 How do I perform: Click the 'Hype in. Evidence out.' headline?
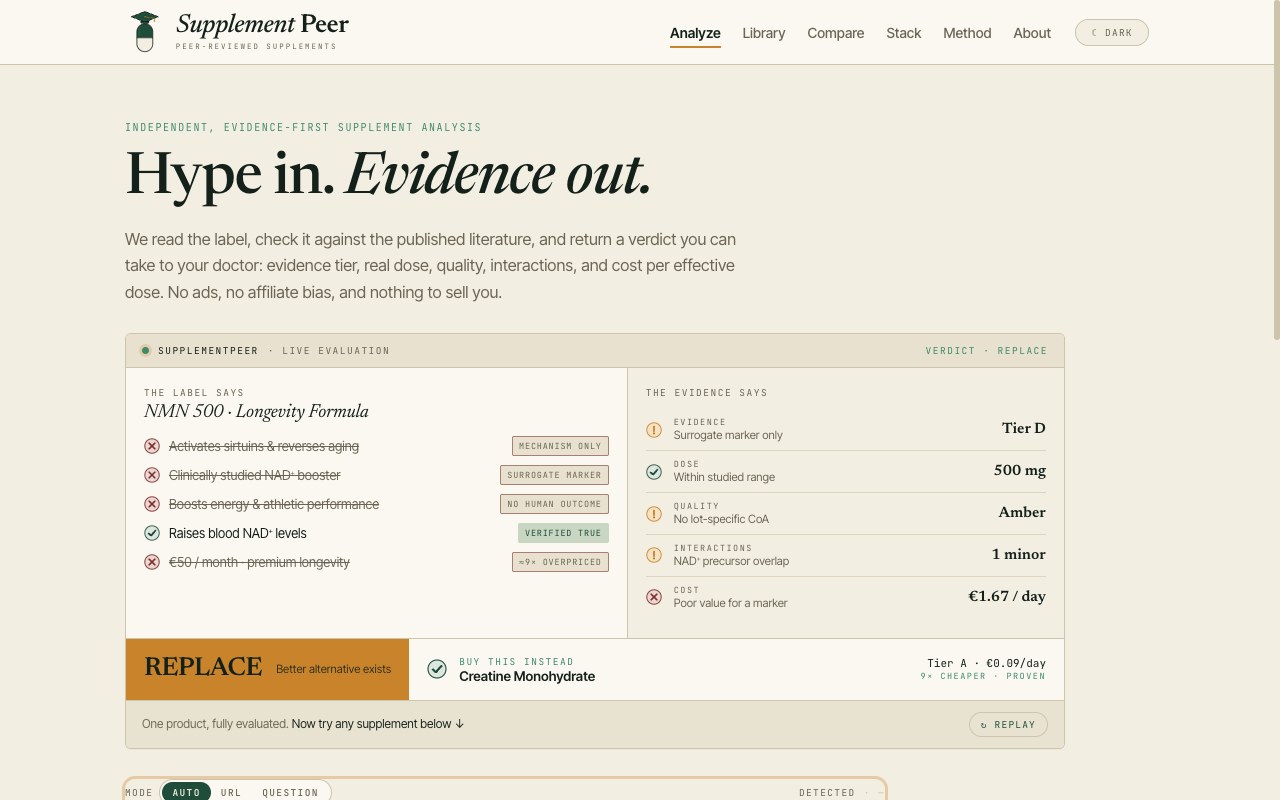click(x=388, y=173)
